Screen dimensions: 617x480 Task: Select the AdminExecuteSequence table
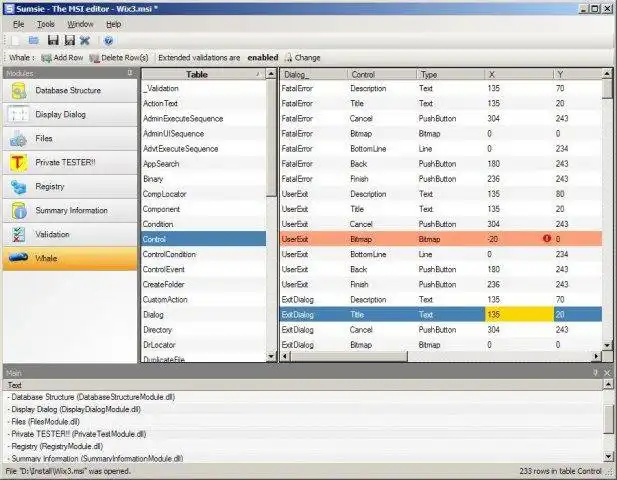(x=203, y=118)
